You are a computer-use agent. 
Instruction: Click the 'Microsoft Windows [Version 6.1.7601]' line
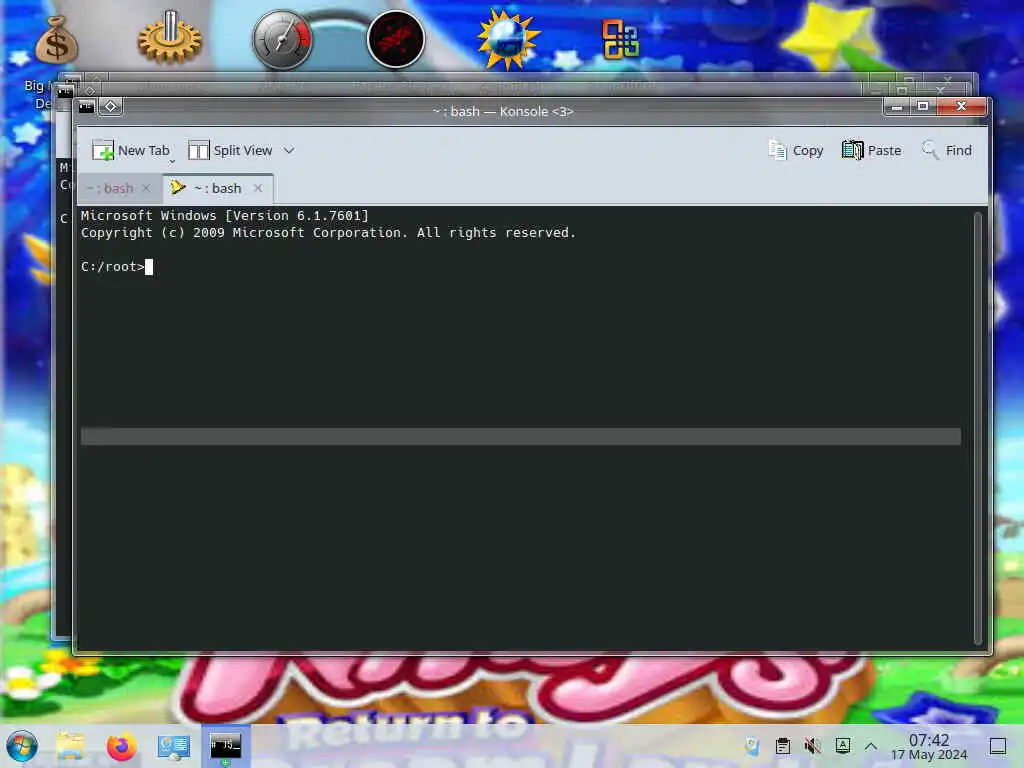225,216
